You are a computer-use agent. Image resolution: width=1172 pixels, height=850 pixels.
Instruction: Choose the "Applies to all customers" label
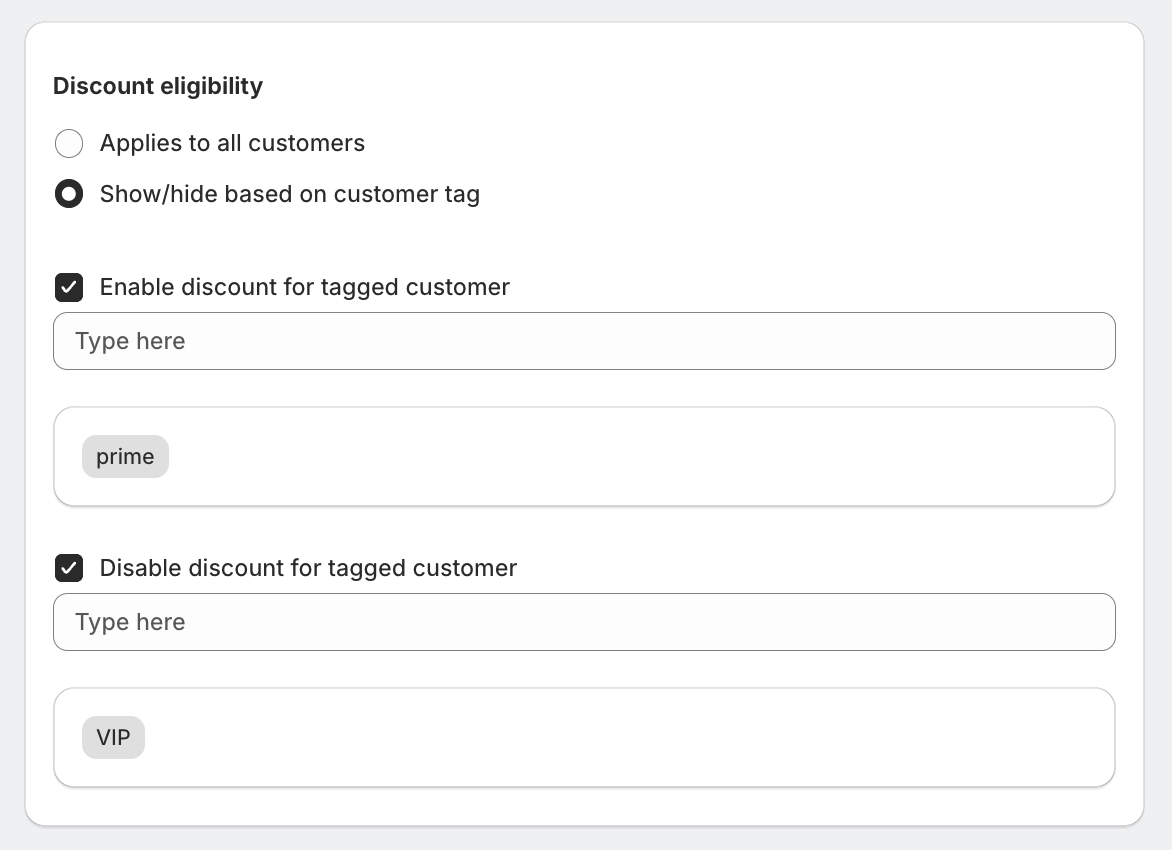(x=232, y=144)
